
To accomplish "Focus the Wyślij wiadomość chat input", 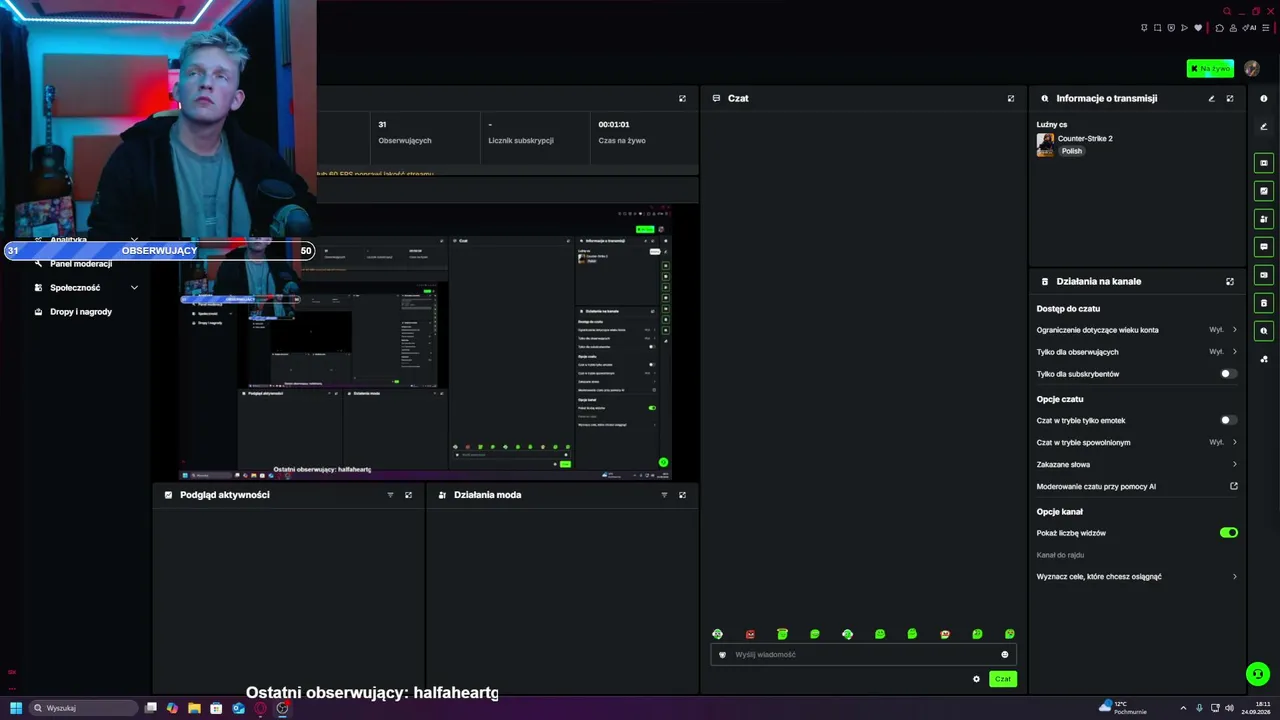I will click(863, 655).
